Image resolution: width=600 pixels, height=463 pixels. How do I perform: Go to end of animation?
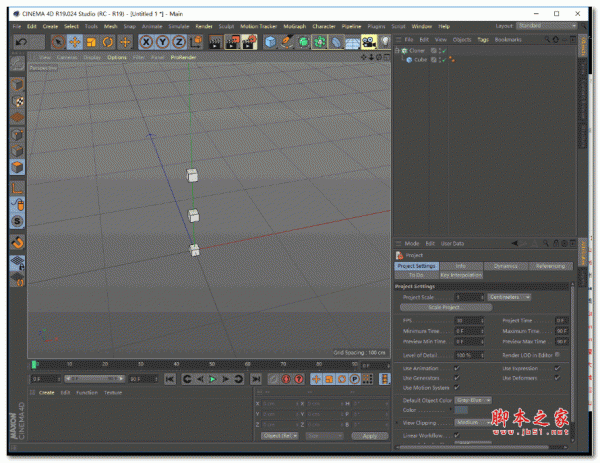pyautogui.click(x=256, y=379)
